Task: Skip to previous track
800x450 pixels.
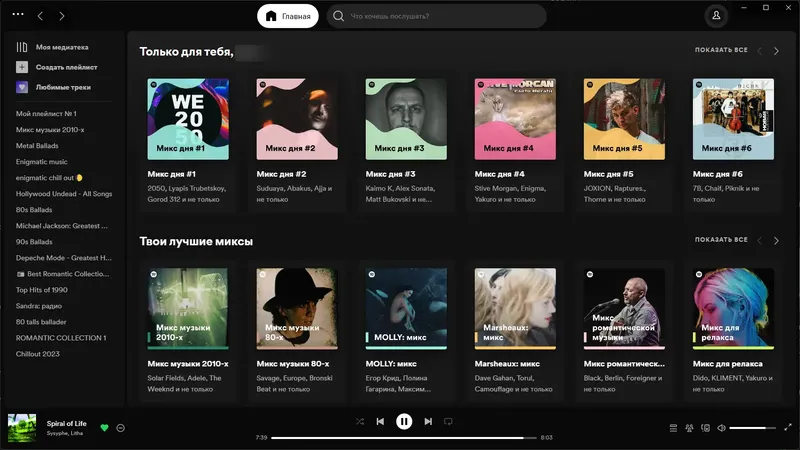Action: (x=380, y=421)
